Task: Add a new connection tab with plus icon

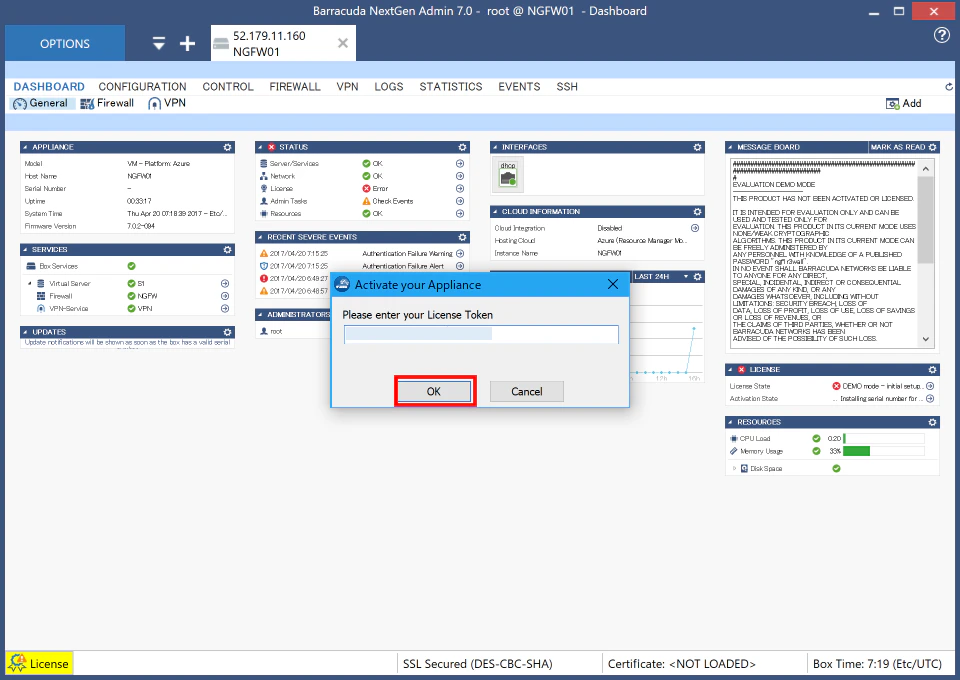Action: point(187,43)
